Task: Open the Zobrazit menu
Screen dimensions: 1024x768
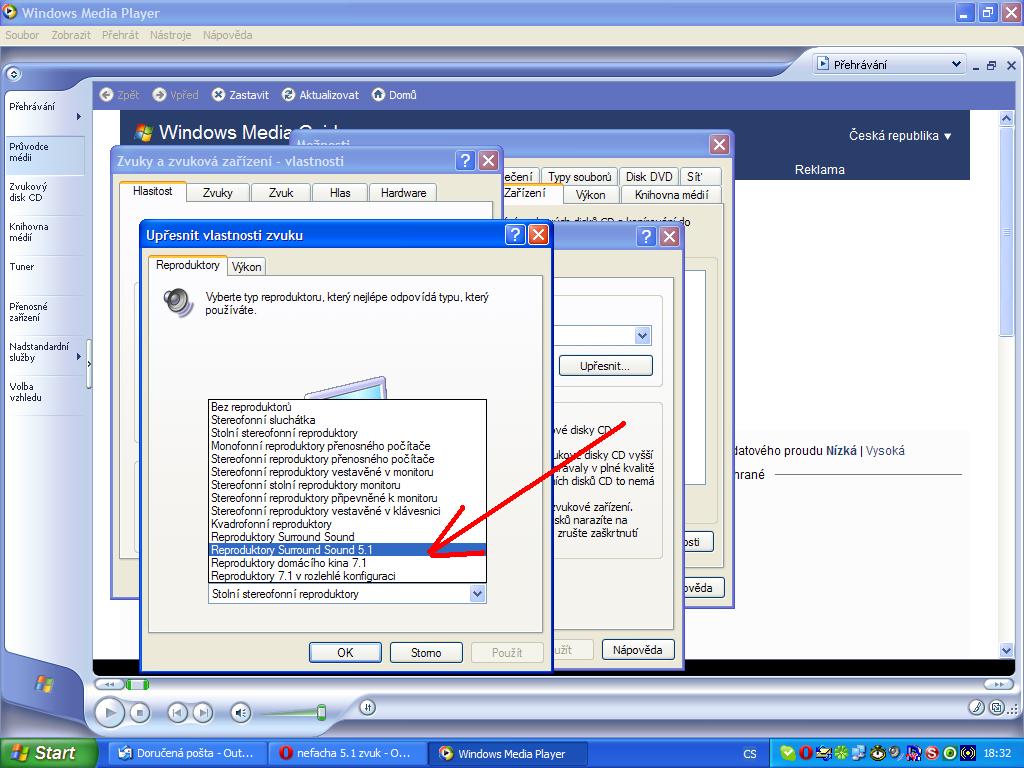Action: coord(71,35)
